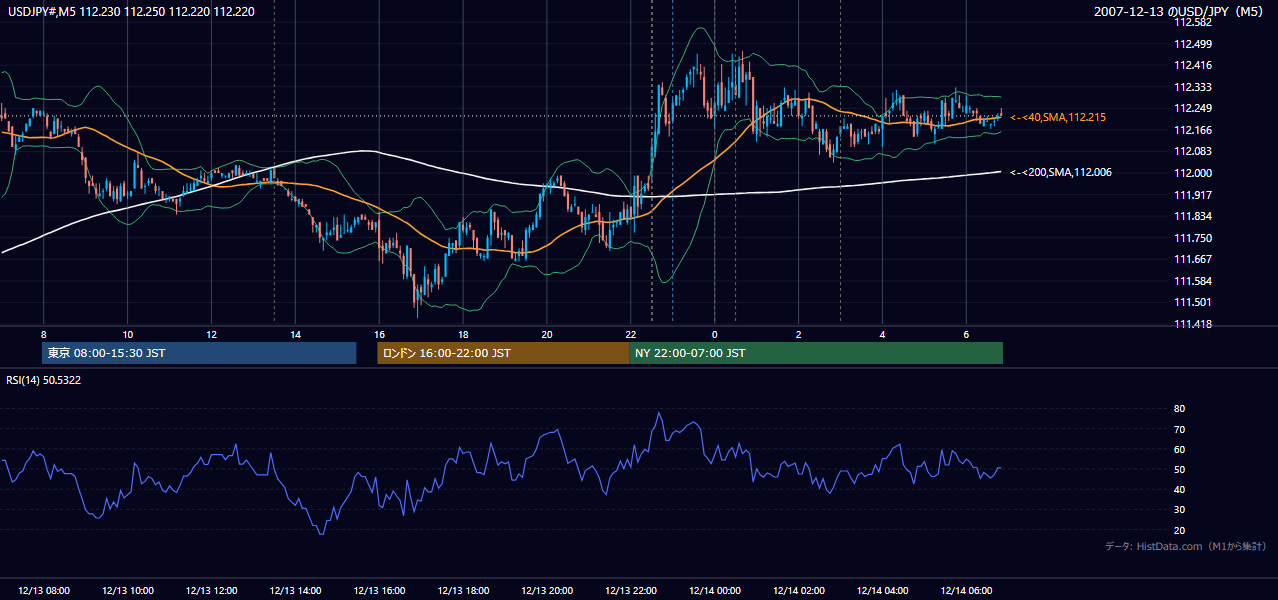
Task: Select the 200 SMA 112.006 label
Action: 1061,172
